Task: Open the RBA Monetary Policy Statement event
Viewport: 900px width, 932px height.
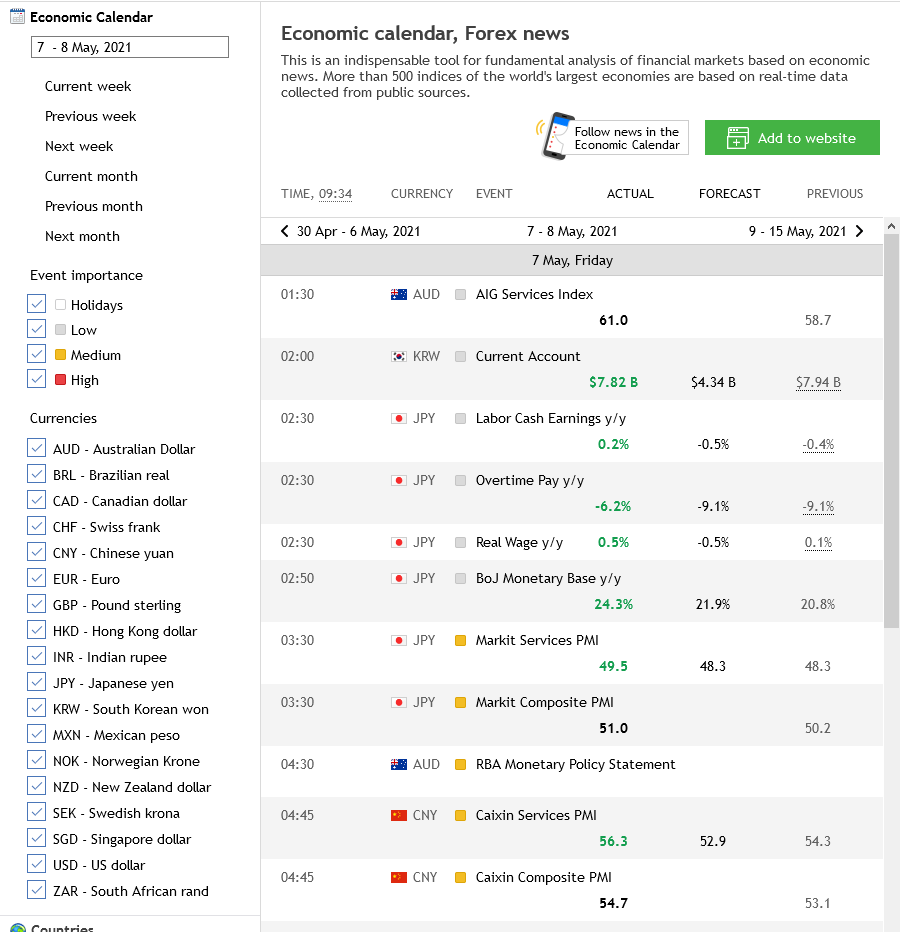Action: point(575,764)
